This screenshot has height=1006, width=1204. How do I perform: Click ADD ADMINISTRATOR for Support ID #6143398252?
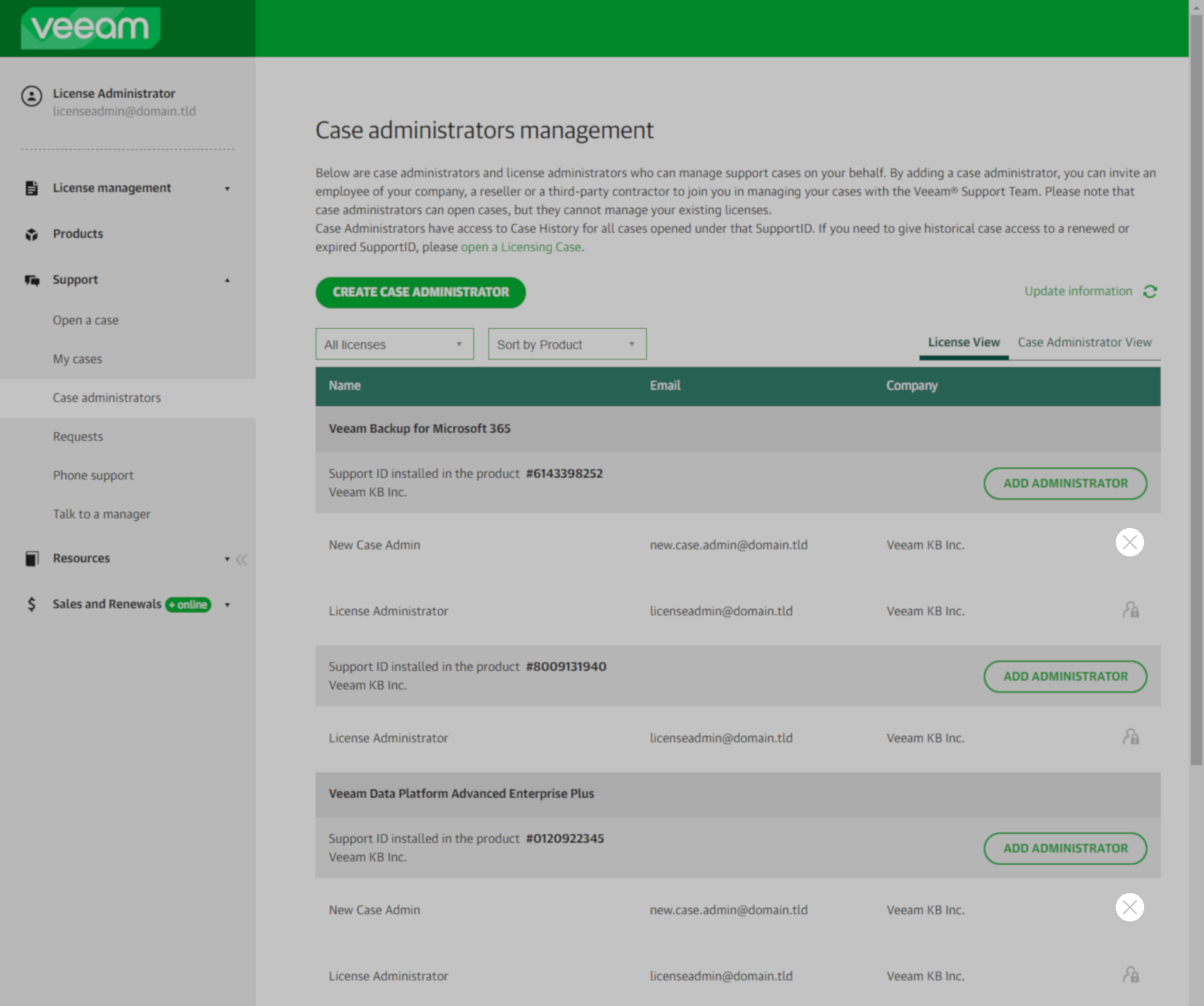[x=1066, y=483]
